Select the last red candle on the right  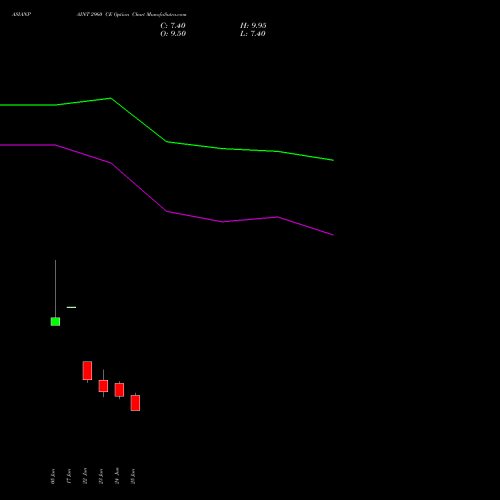point(135,403)
